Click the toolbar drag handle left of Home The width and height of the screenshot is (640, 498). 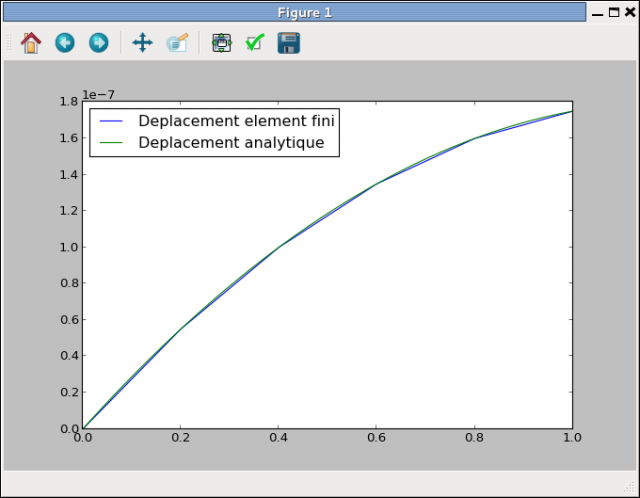tap(9, 43)
